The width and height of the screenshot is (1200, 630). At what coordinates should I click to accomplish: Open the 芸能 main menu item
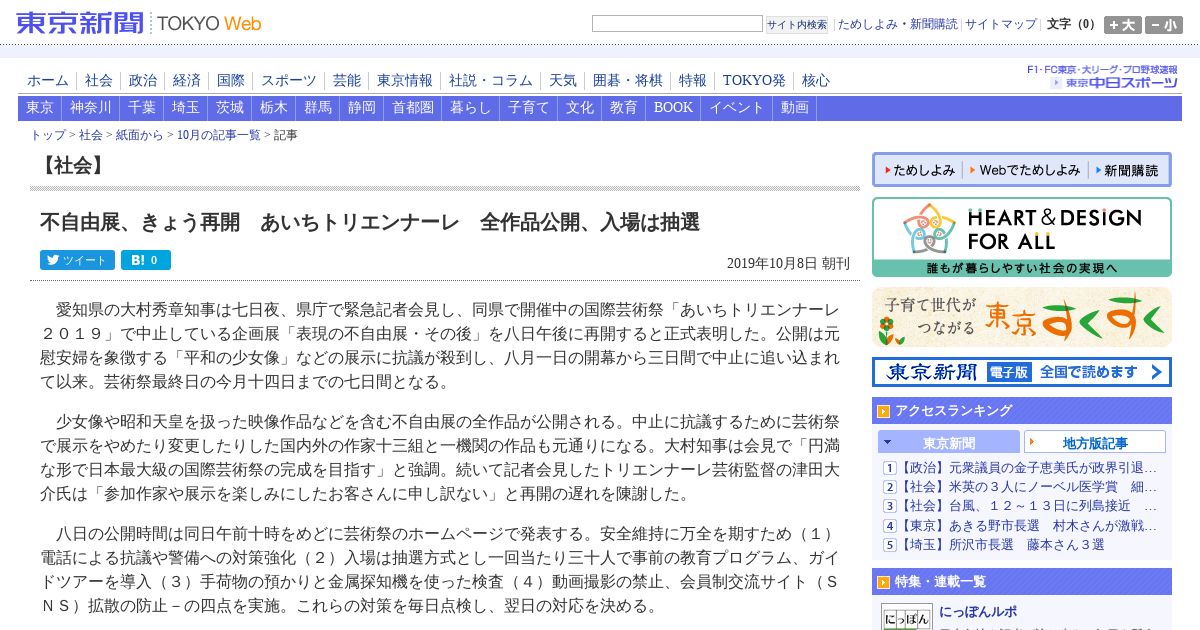[347, 80]
